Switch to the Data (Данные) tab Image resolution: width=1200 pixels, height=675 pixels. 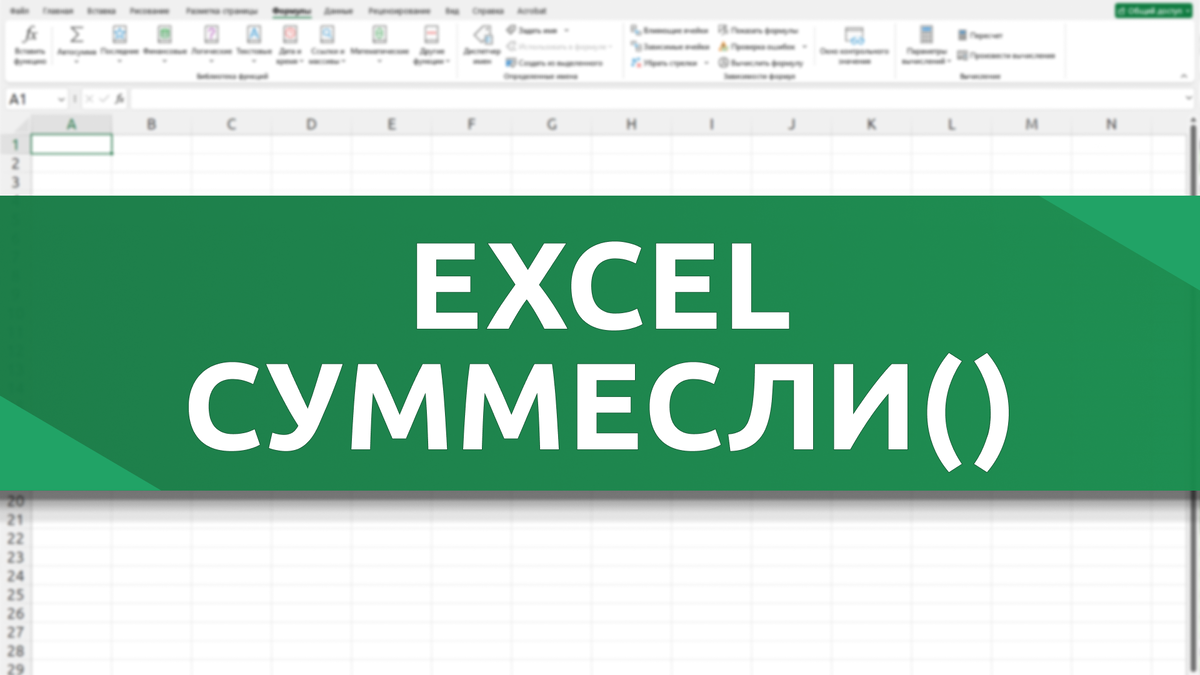(x=338, y=9)
